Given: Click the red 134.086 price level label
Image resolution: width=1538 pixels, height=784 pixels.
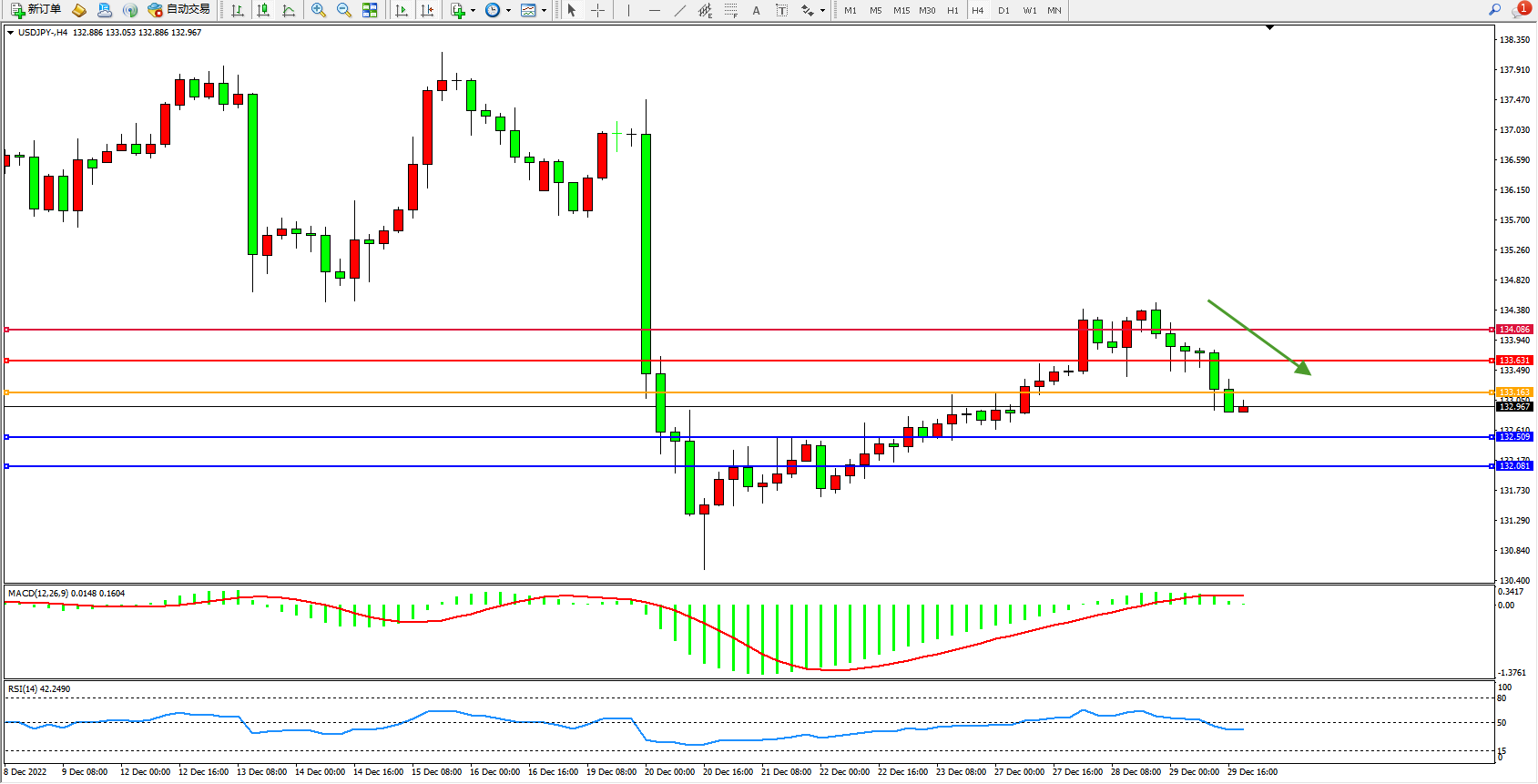Looking at the screenshot, I should coord(1515,330).
